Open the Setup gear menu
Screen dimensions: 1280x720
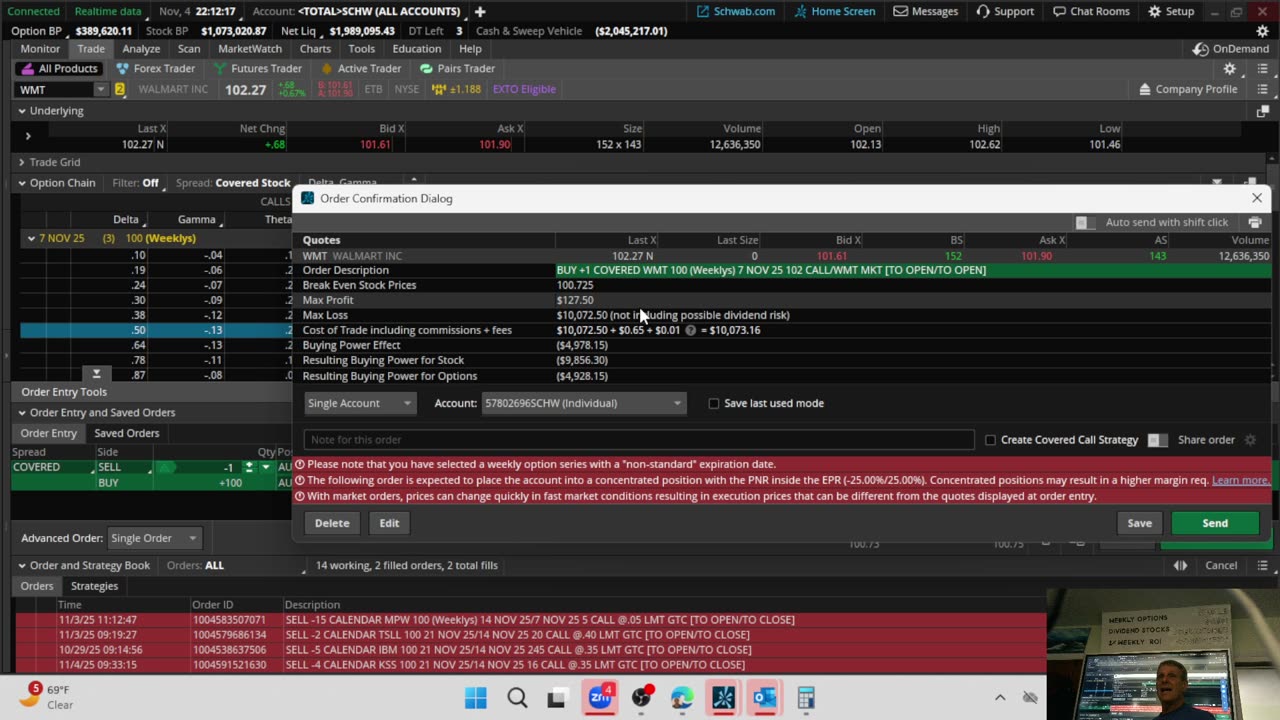click(x=1171, y=11)
